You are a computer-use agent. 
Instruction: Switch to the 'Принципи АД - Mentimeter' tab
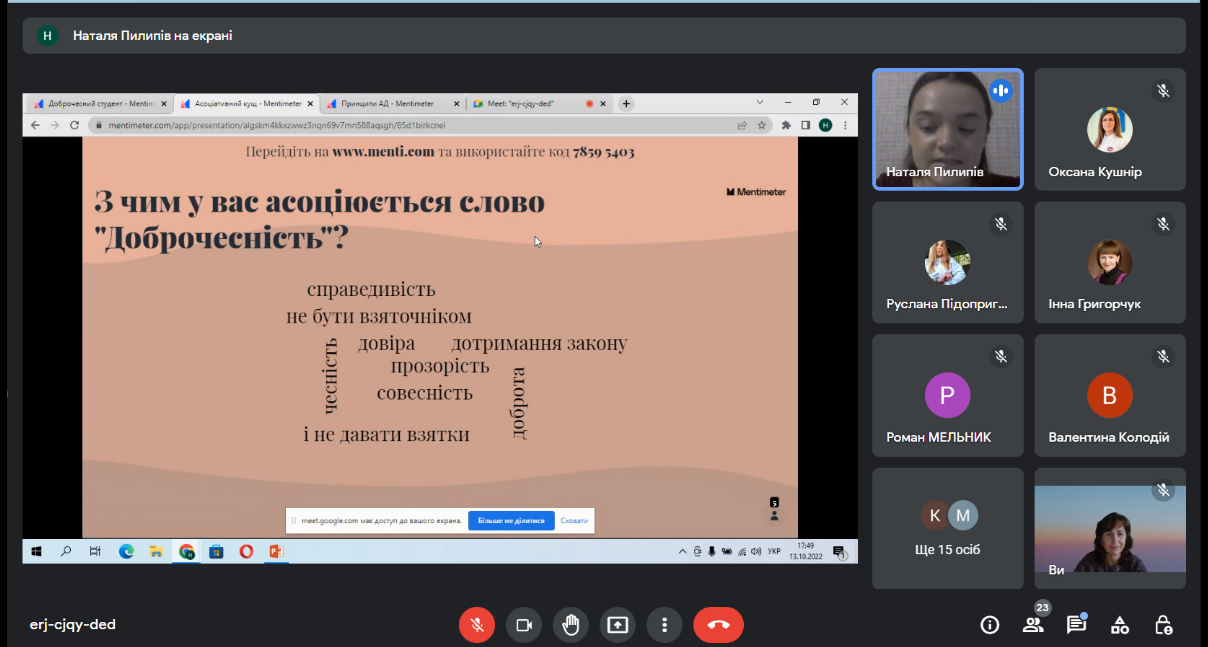[x=392, y=103]
